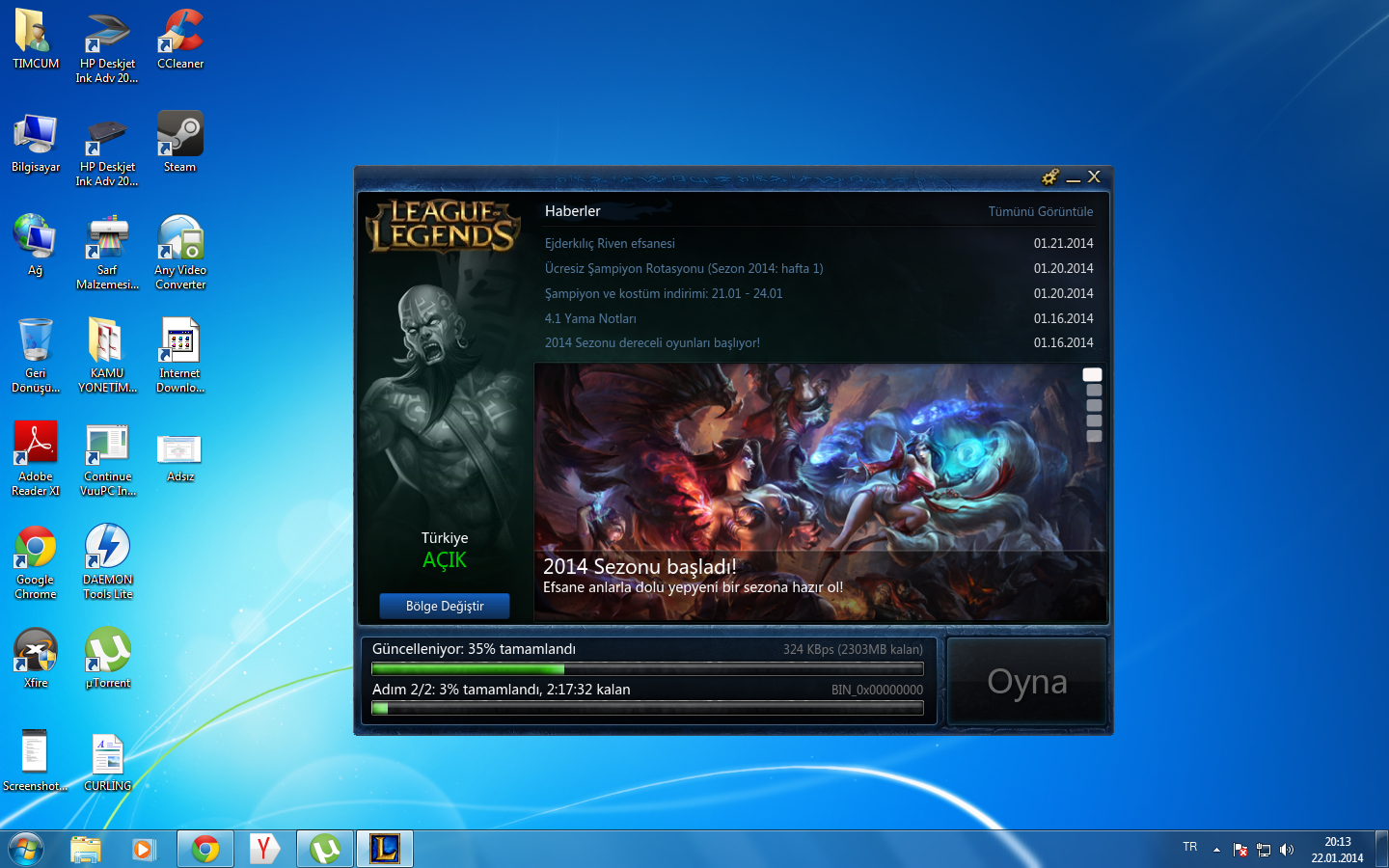Click the Türkiye AÇIK server status

(x=445, y=550)
